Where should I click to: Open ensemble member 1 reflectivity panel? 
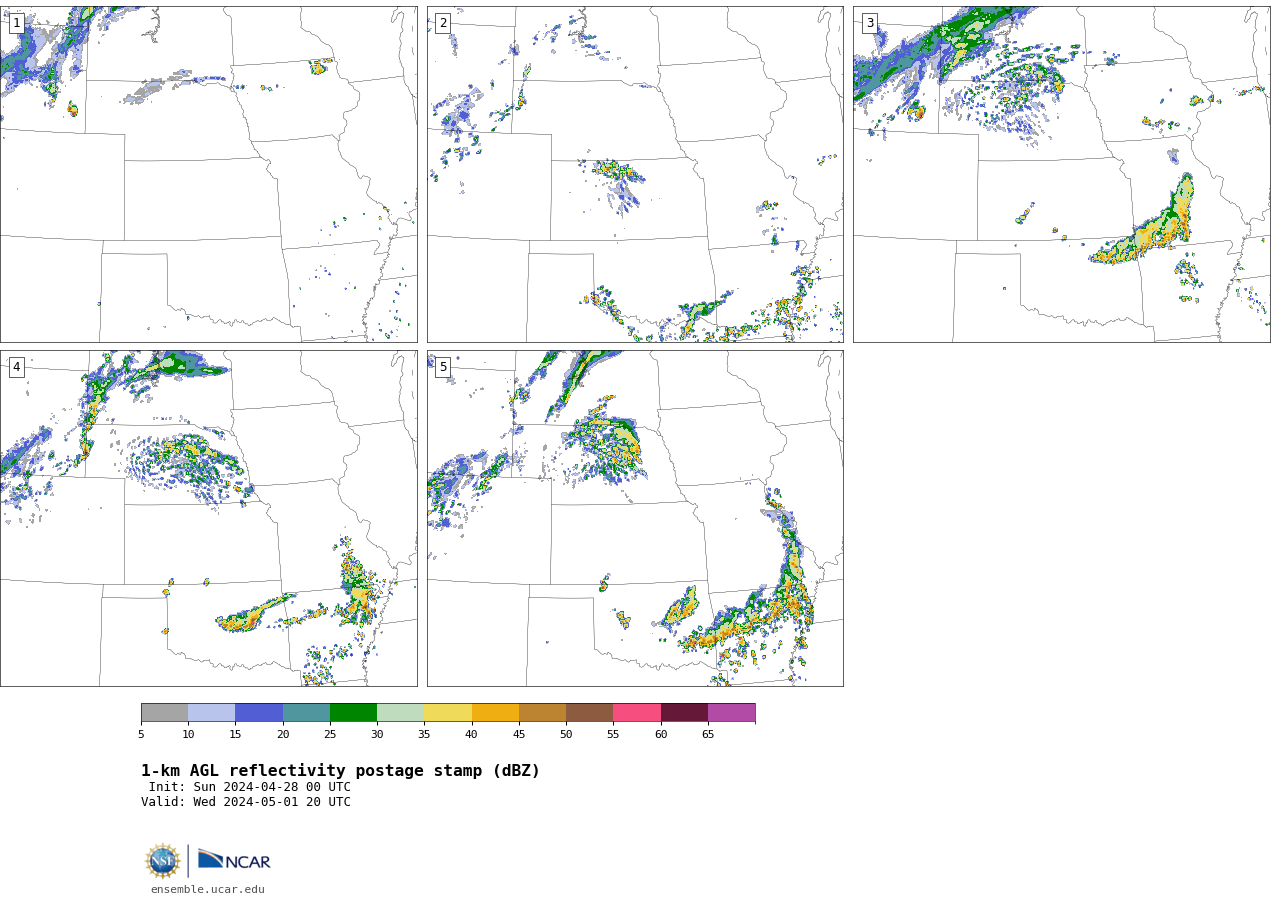coord(208,174)
